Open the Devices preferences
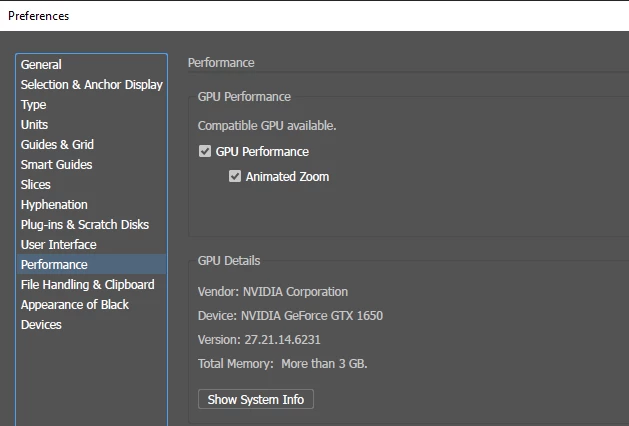Viewport: 629px width, 426px height. tap(41, 325)
